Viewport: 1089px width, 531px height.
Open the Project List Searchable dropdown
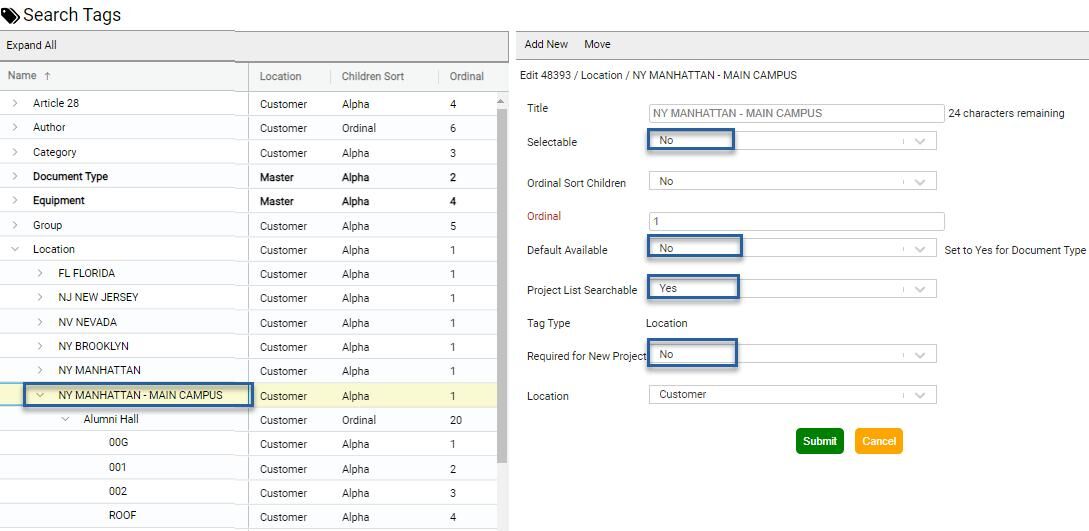(x=792, y=288)
